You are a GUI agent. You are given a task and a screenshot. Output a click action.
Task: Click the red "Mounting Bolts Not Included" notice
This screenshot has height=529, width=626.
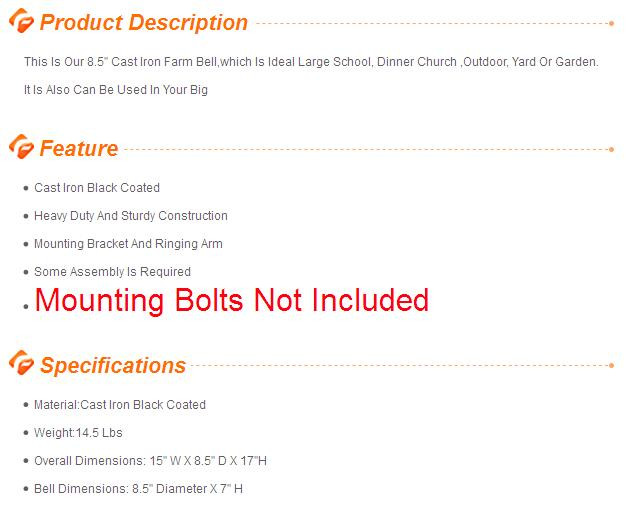click(x=232, y=300)
